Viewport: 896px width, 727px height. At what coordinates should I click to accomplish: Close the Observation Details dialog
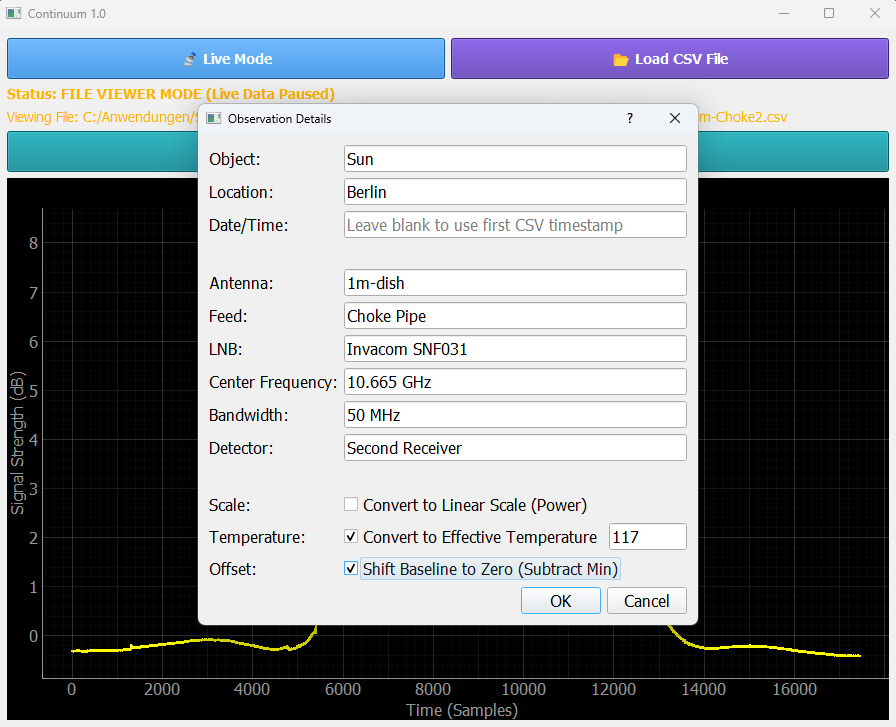pos(675,118)
